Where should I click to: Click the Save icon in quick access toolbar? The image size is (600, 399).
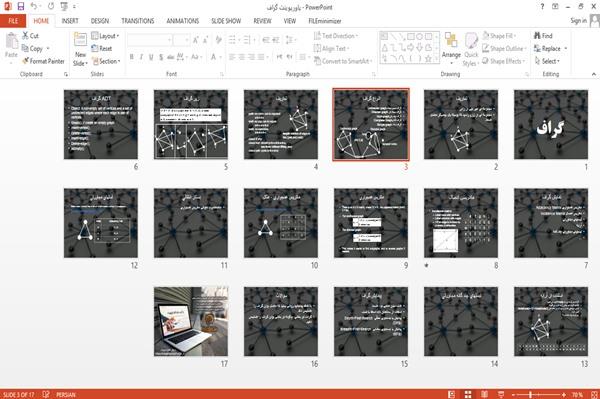[21, 7]
